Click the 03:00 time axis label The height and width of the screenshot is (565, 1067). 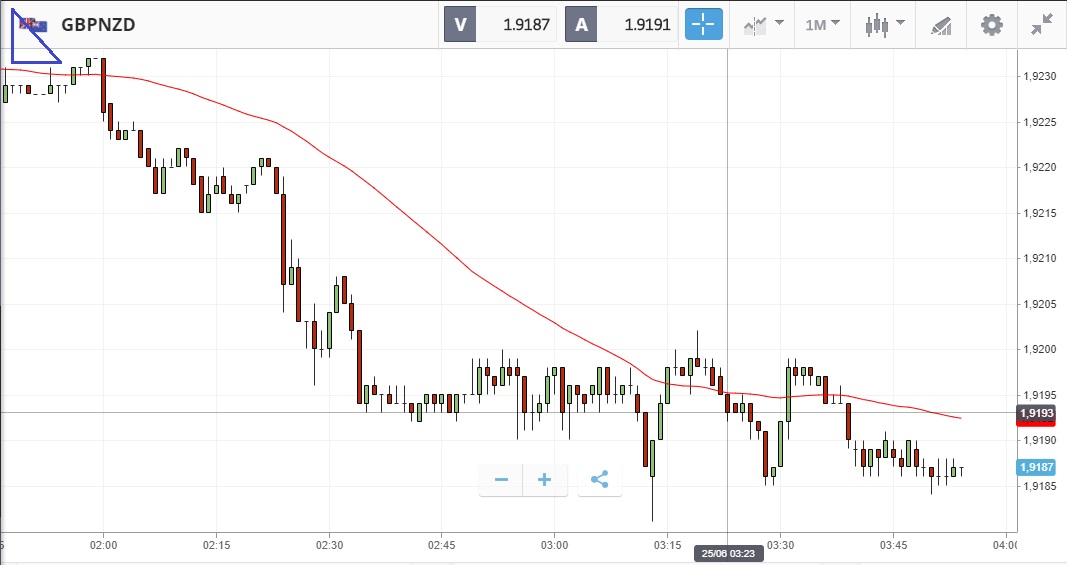(x=554, y=546)
